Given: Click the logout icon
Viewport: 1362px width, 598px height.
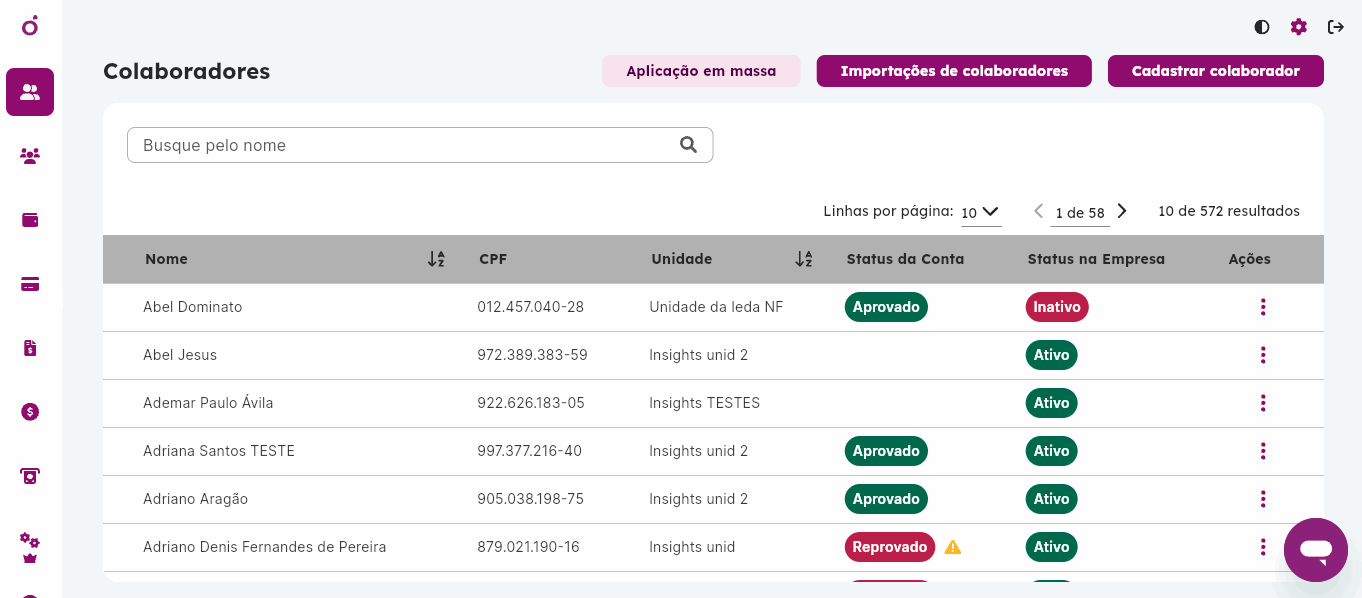Looking at the screenshot, I should tap(1336, 27).
